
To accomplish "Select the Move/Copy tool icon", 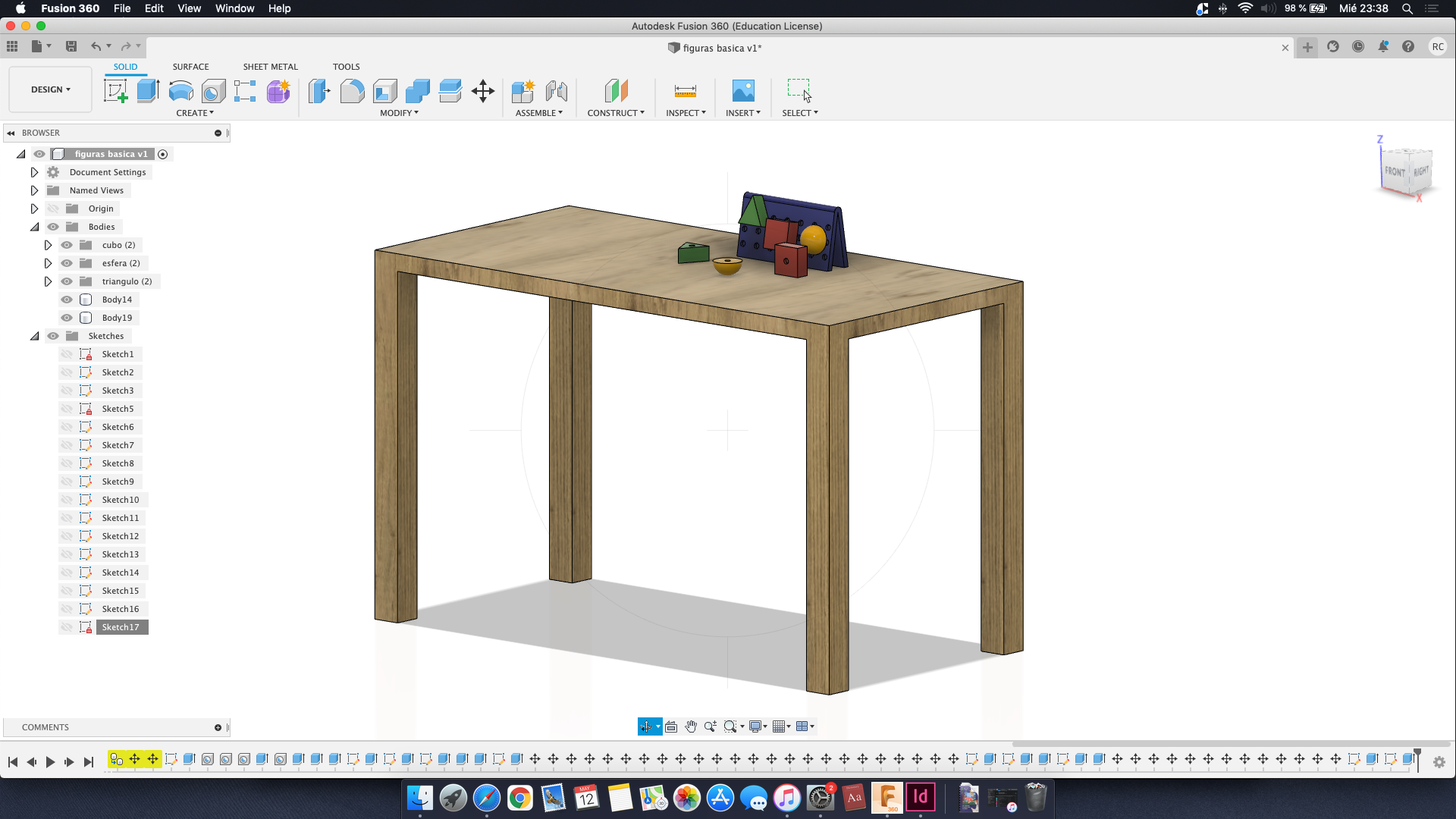I will (x=482, y=91).
